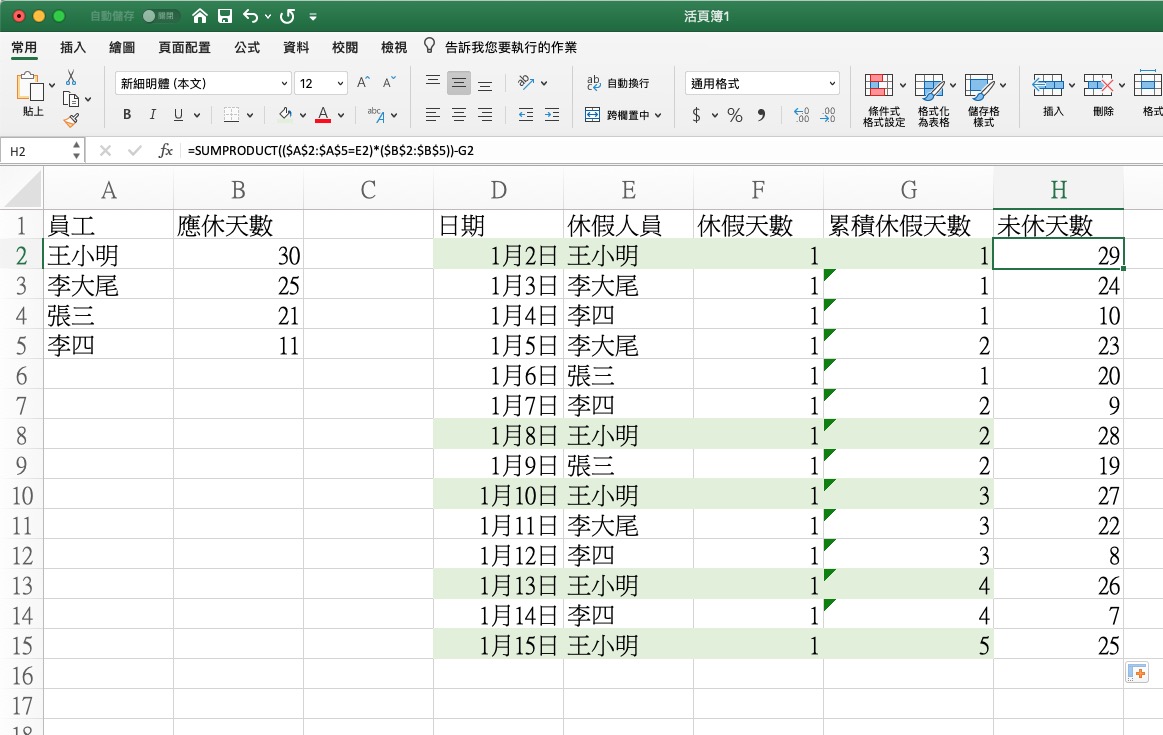Click the Increase Font Size icon

click(364, 83)
